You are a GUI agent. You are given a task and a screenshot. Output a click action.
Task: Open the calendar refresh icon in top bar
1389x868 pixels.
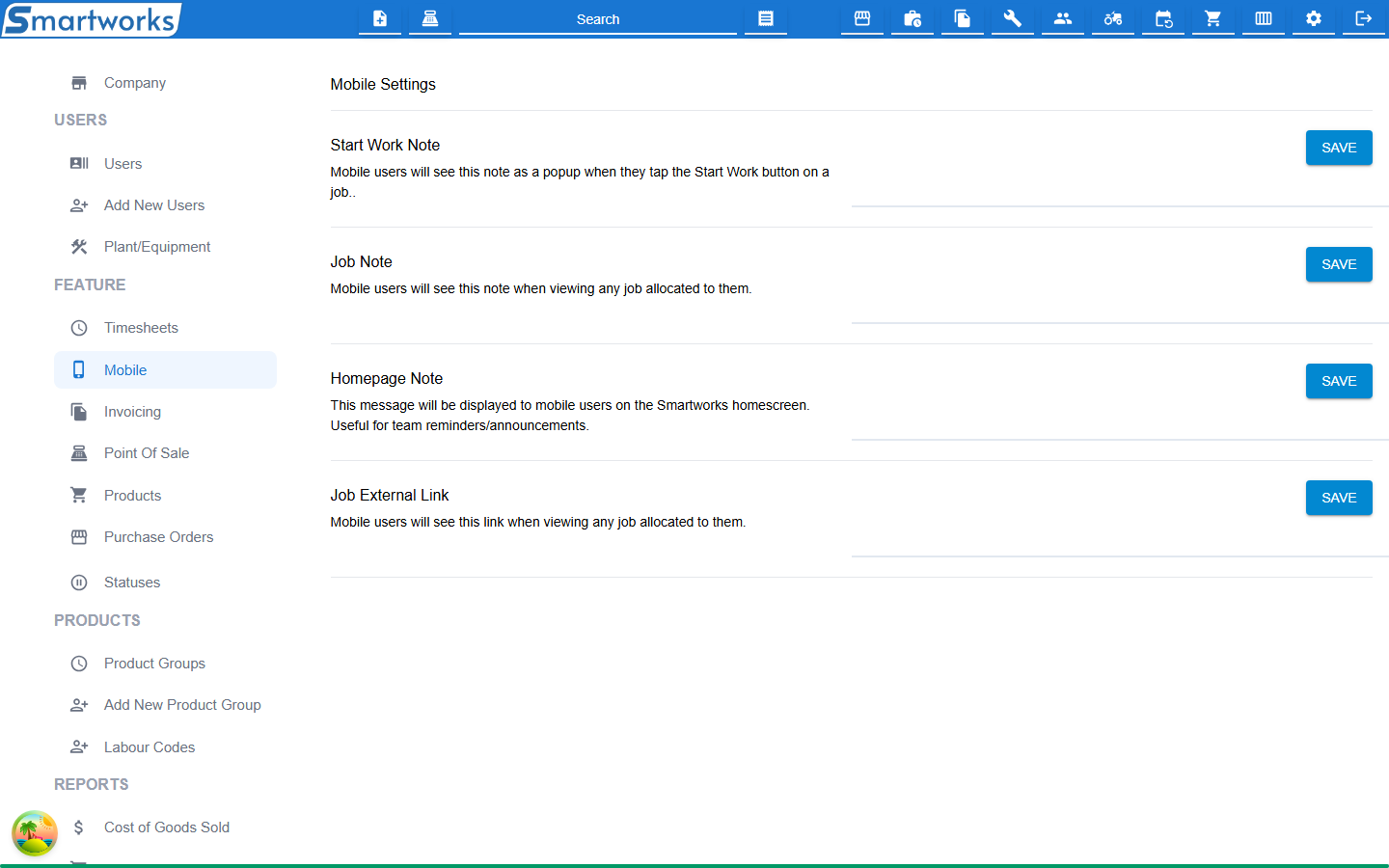(x=1163, y=18)
